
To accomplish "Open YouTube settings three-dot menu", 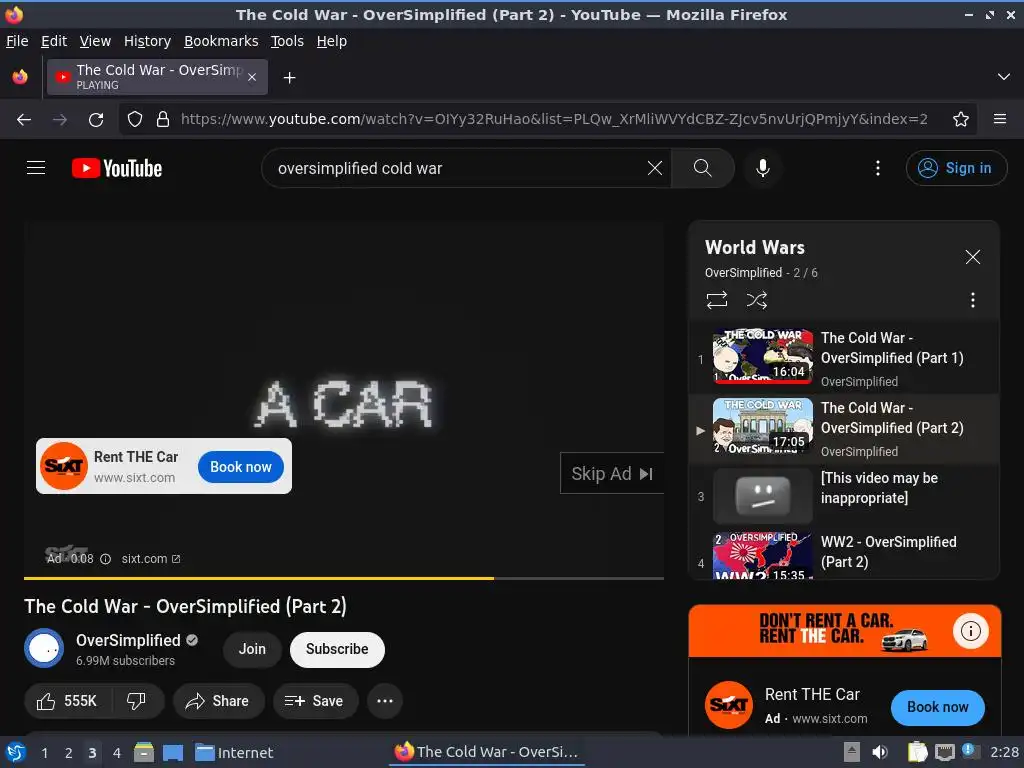I will click(x=877, y=168).
